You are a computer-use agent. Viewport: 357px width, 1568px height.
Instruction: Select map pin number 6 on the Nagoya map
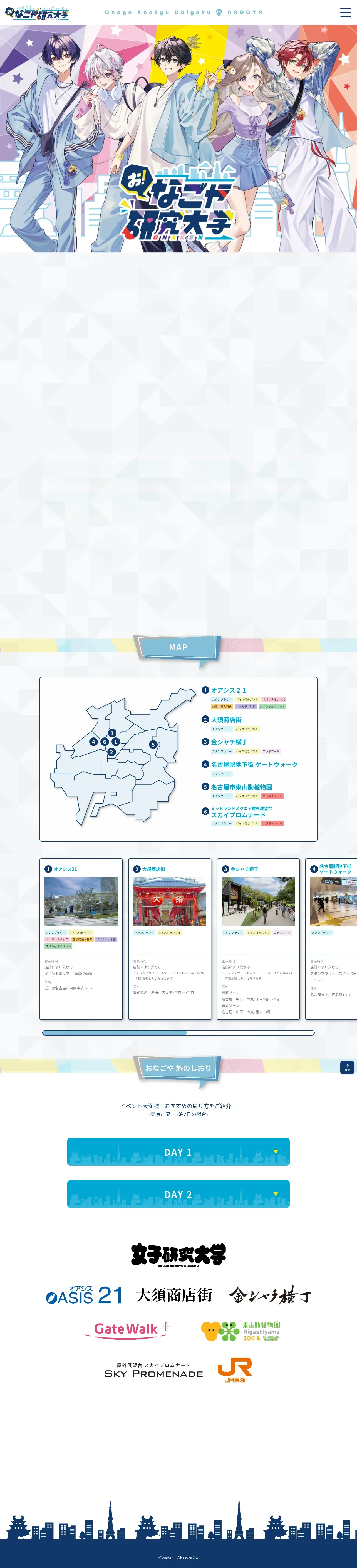pos(104,741)
